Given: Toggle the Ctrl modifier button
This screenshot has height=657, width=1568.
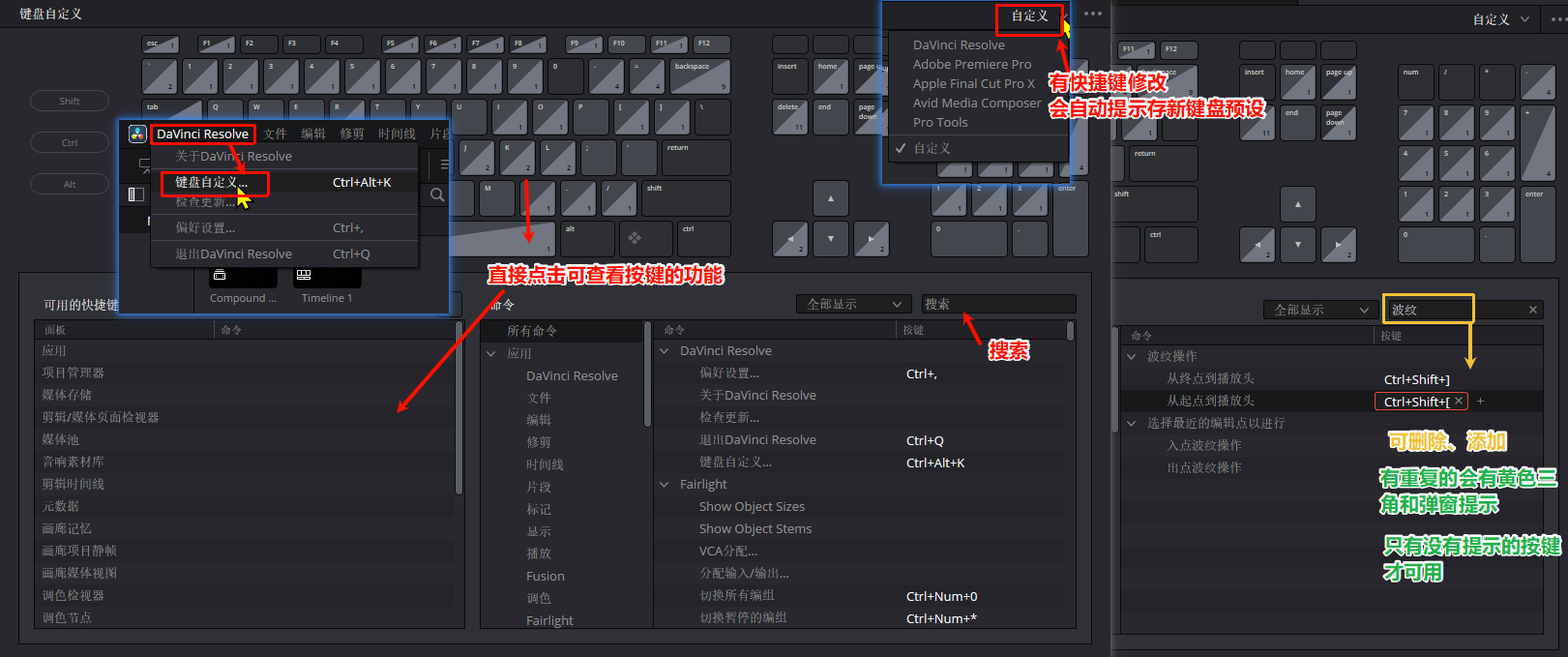Looking at the screenshot, I should [x=70, y=142].
